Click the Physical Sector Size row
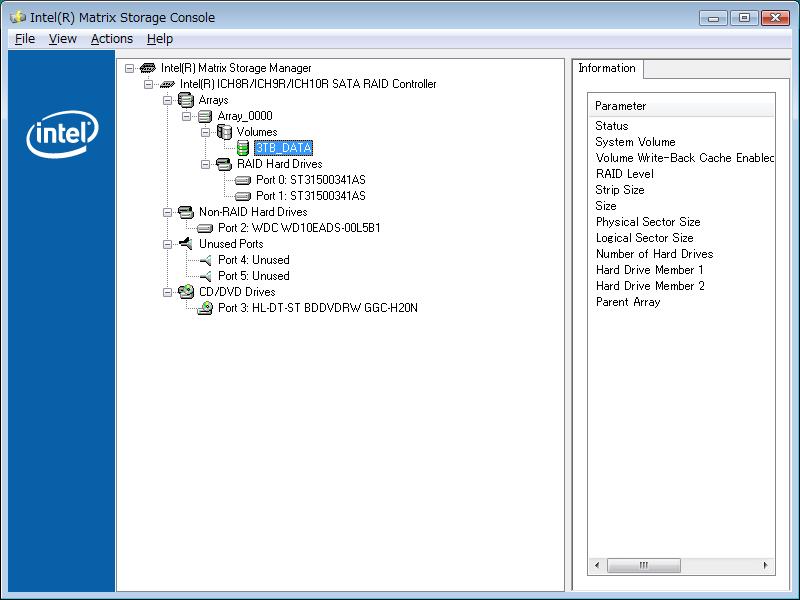Image resolution: width=800 pixels, height=600 pixels. pos(682,222)
